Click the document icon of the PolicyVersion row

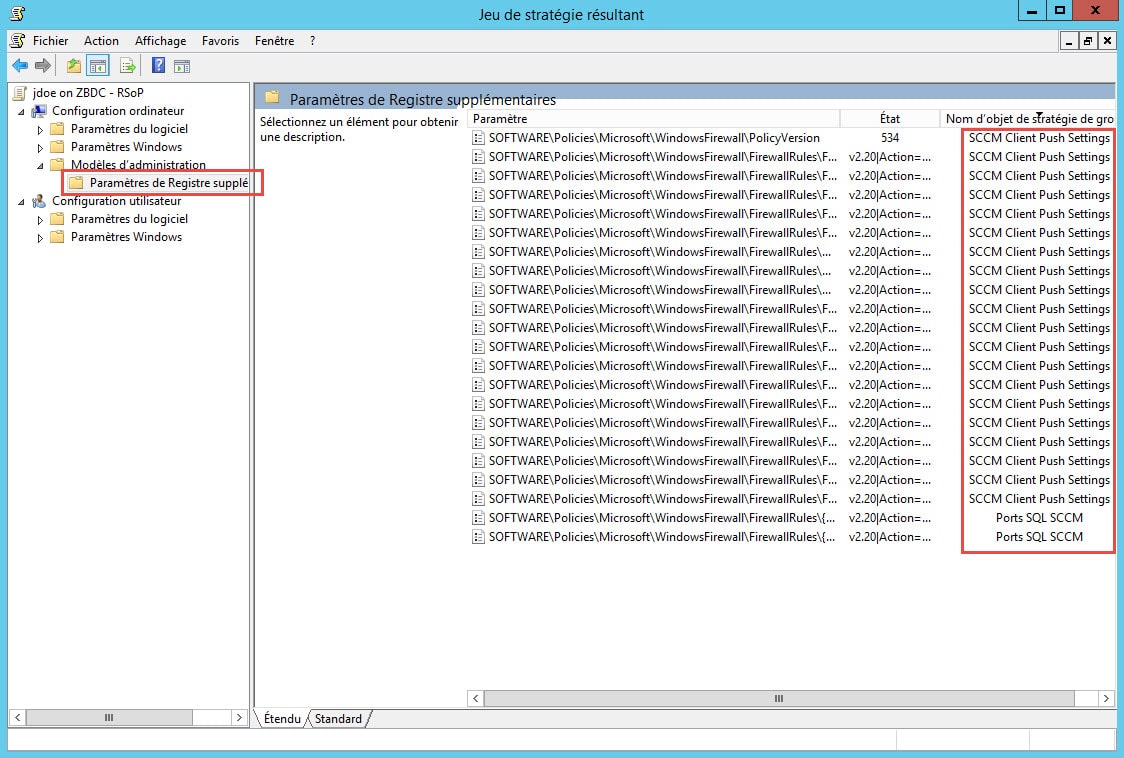click(x=478, y=138)
